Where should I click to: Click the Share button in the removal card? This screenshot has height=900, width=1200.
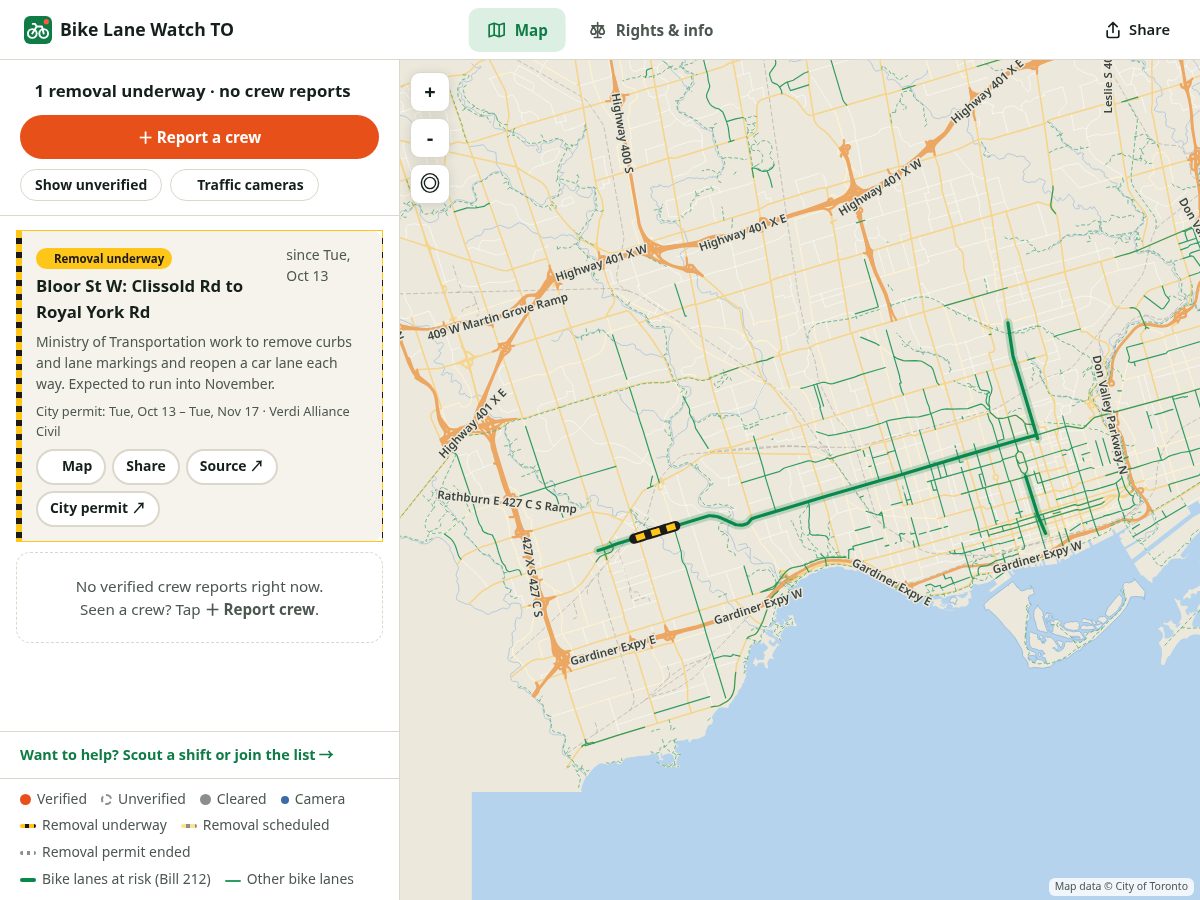[x=146, y=467]
